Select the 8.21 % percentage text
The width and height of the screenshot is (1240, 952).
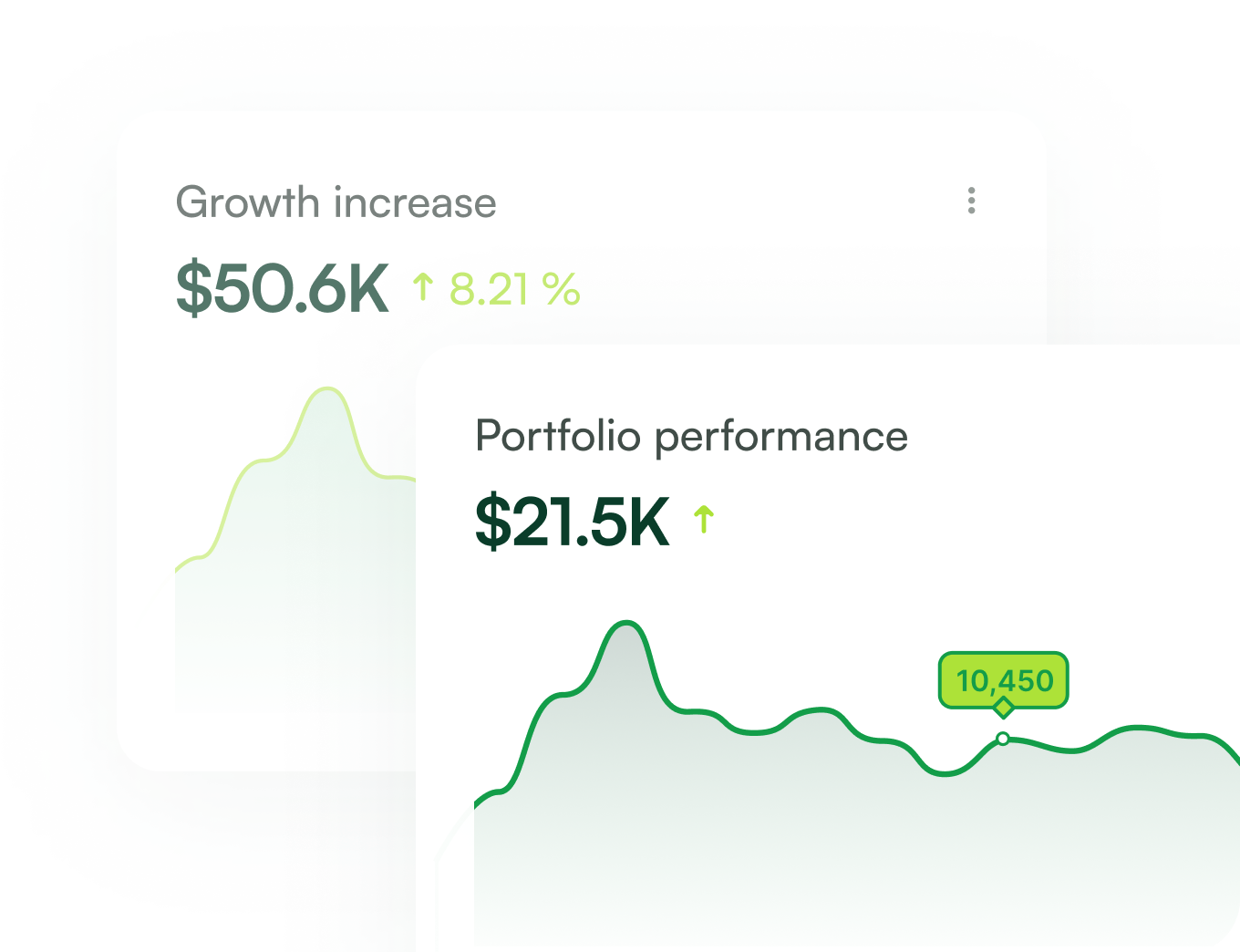[515, 290]
